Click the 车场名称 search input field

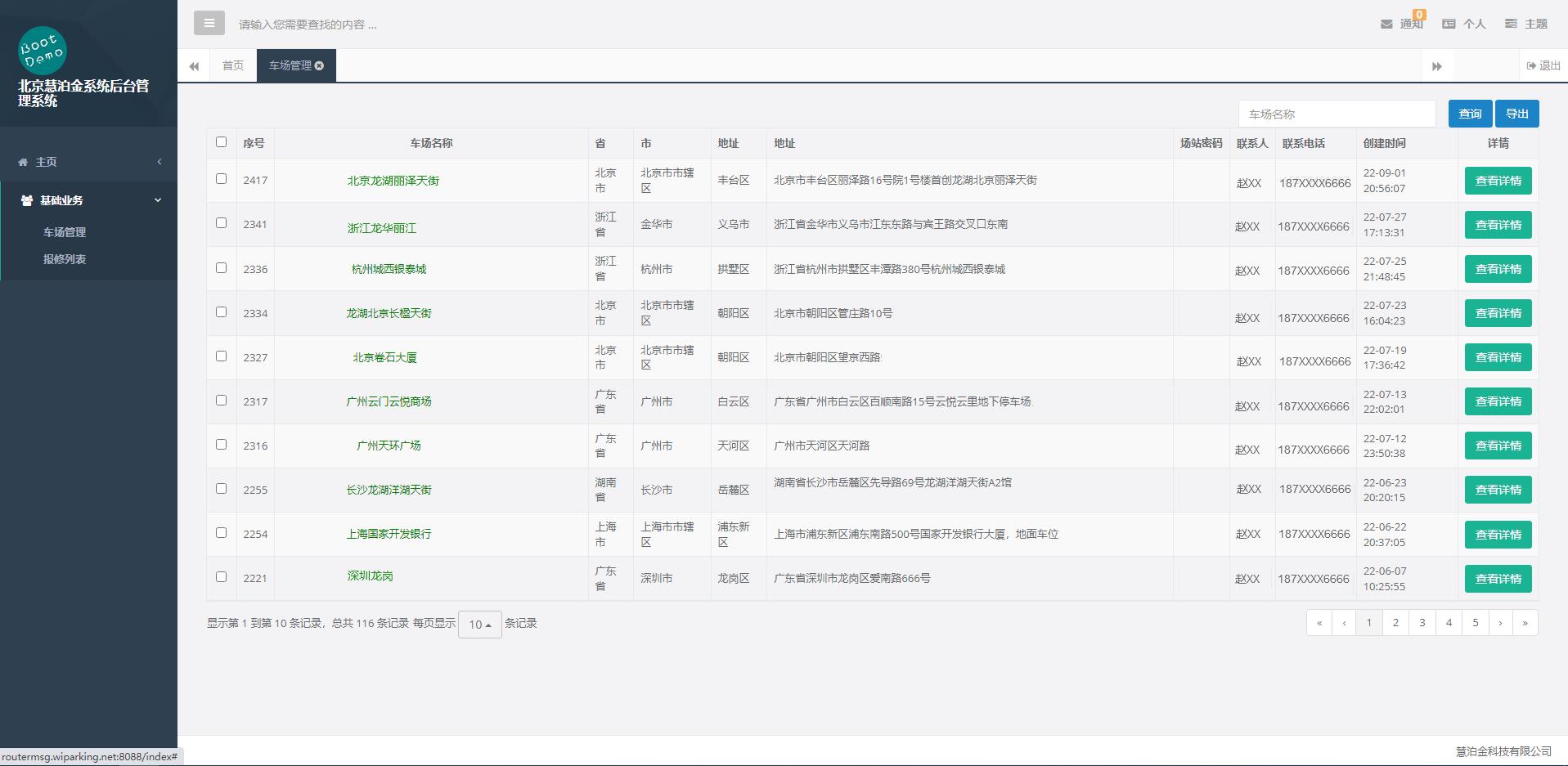tap(1337, 114)
